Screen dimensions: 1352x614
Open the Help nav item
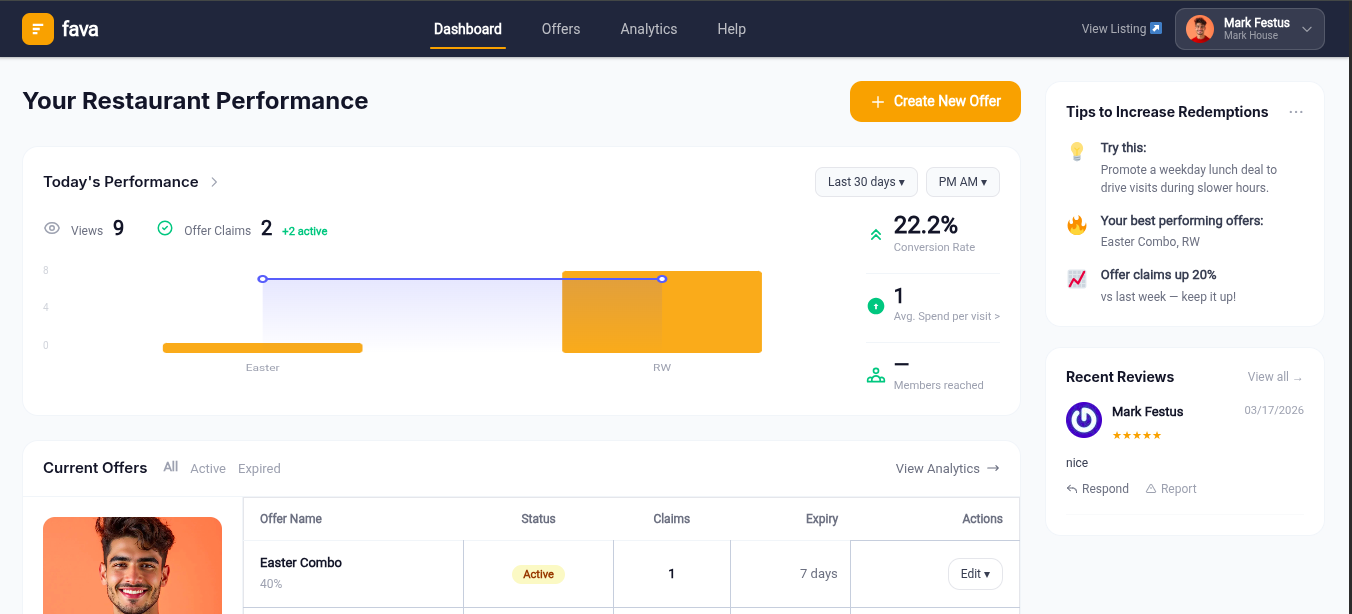coord(732,29)
